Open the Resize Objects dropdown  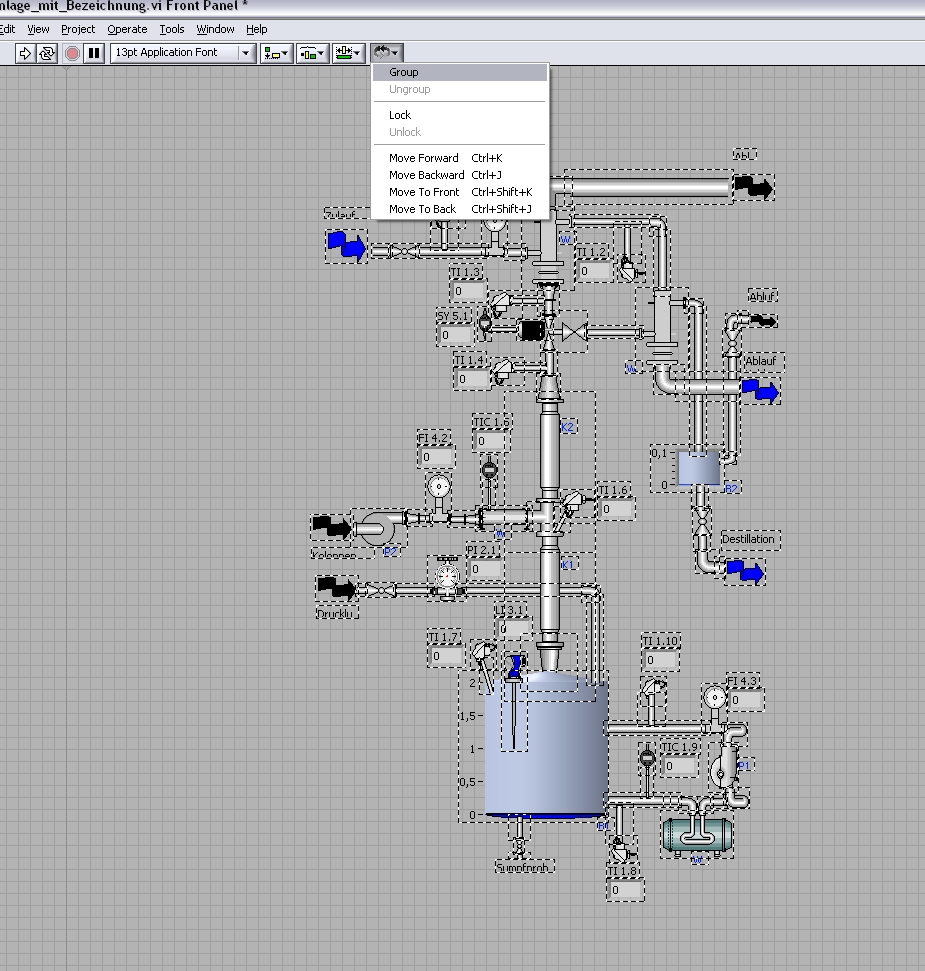349,53
